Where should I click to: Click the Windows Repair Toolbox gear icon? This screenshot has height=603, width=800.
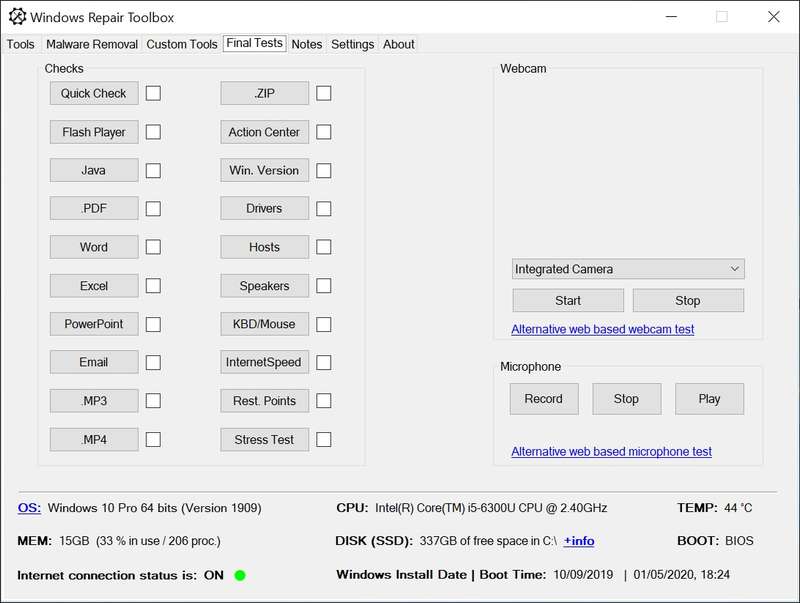17,17
